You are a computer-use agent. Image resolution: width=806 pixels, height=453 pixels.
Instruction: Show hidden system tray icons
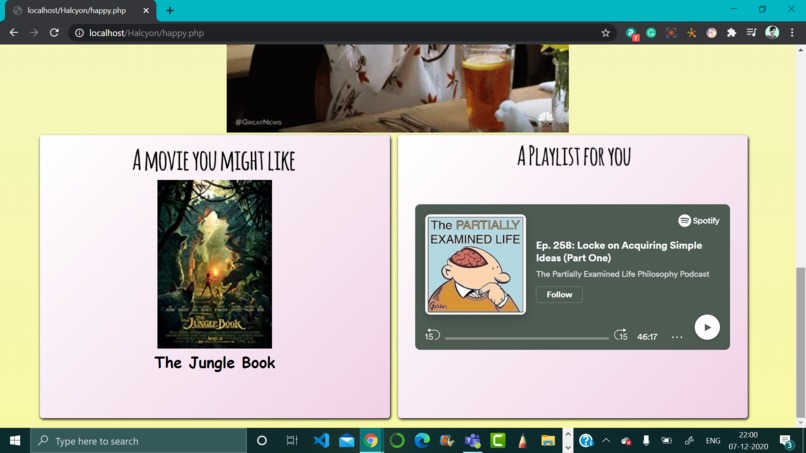click(x=606, y=441)
